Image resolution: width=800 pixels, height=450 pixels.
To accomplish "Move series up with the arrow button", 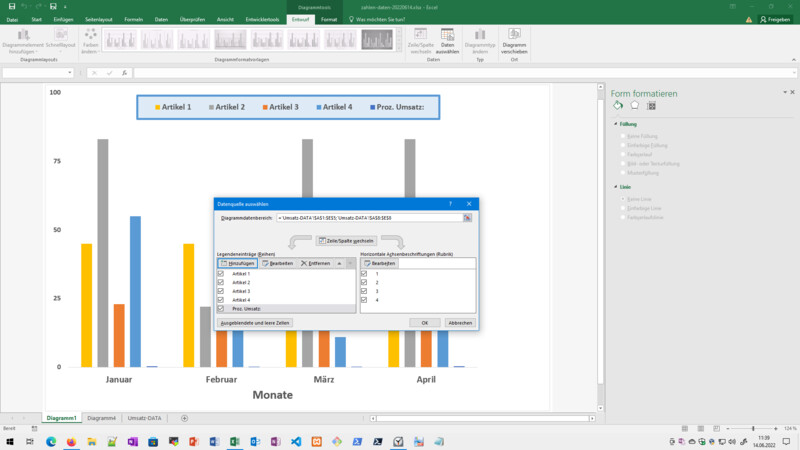I will (x=339, y=263).
